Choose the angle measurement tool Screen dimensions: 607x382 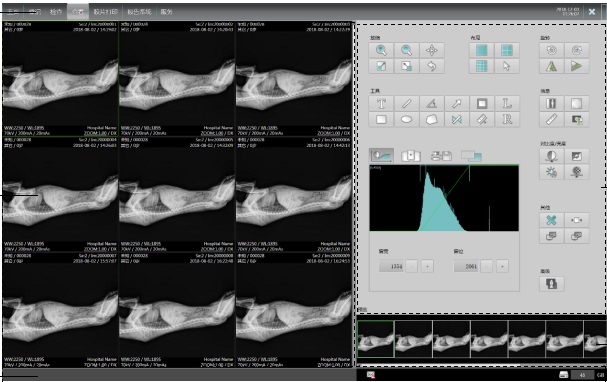(432, 104)
